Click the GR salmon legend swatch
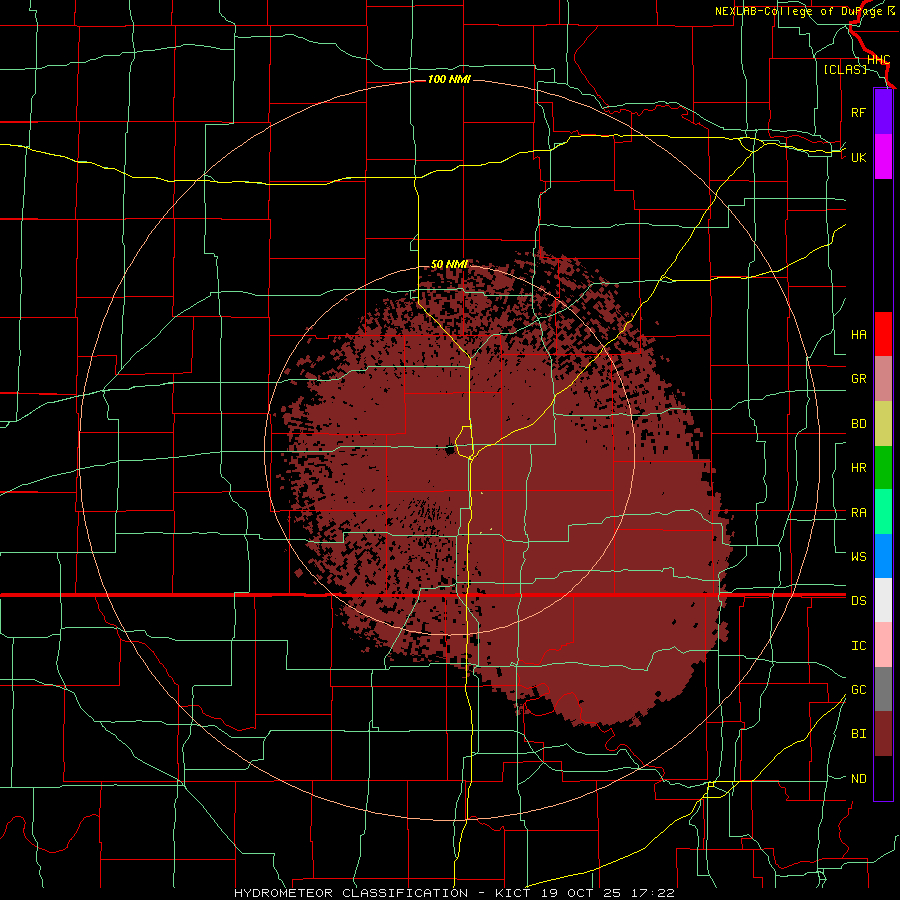900x900 pixels. click(883, 379)
